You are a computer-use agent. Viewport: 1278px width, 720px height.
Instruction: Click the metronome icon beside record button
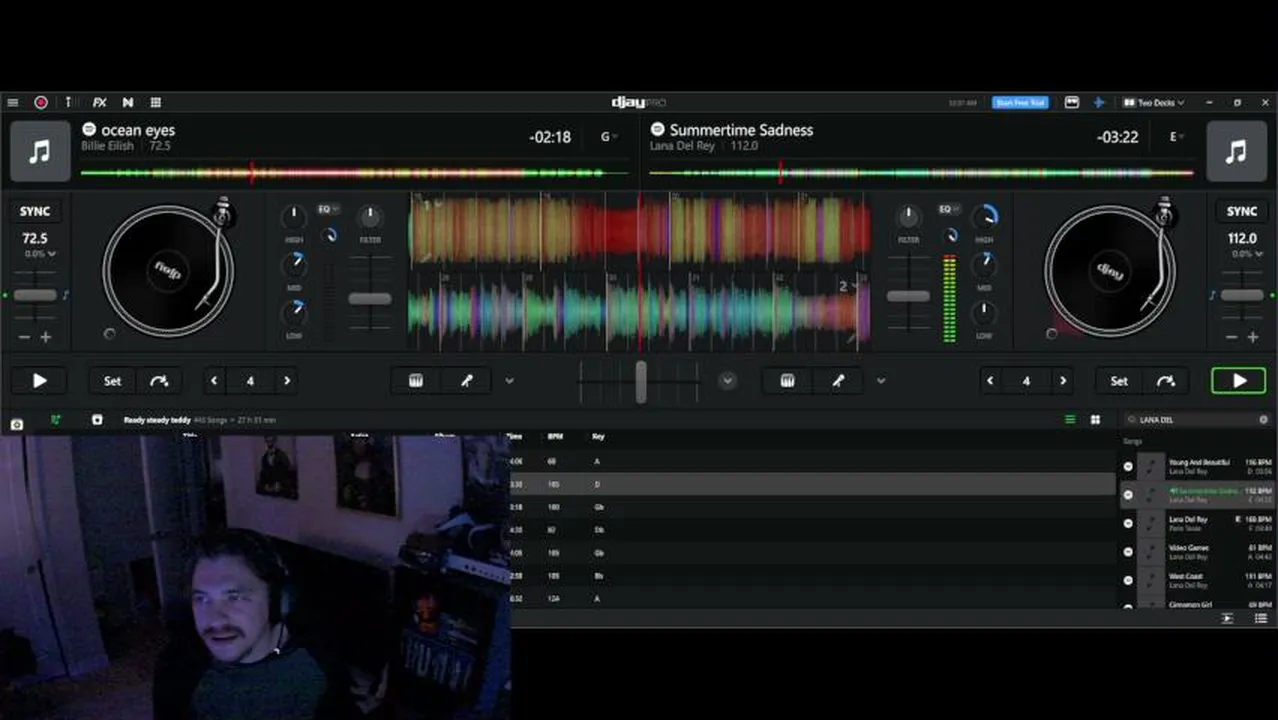(x=68, y=102)
